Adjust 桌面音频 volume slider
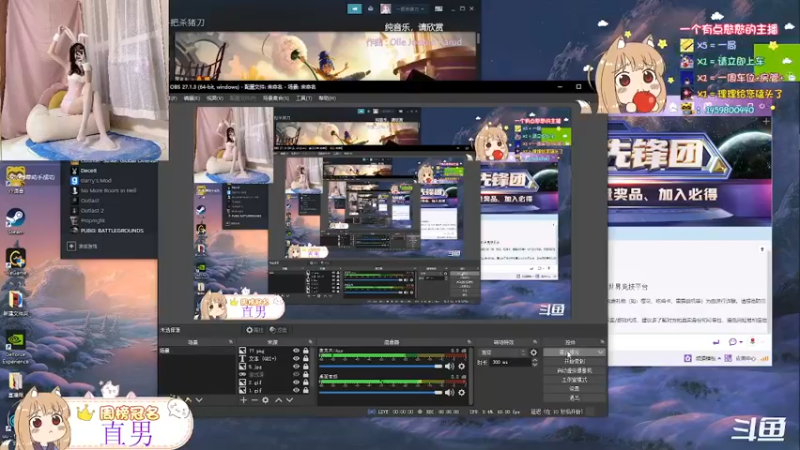 point(381,392)
